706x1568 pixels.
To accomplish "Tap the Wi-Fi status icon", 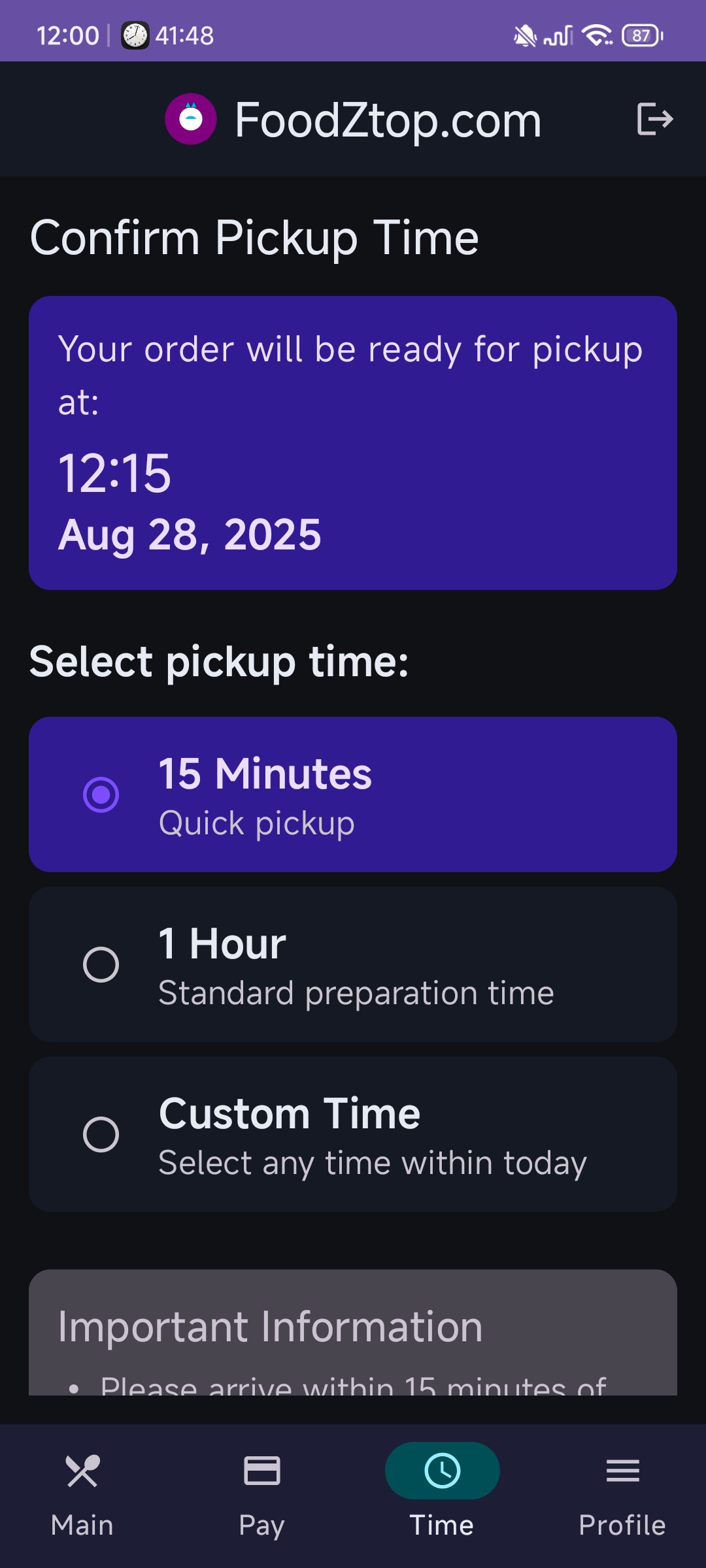I will pos(597,35).
